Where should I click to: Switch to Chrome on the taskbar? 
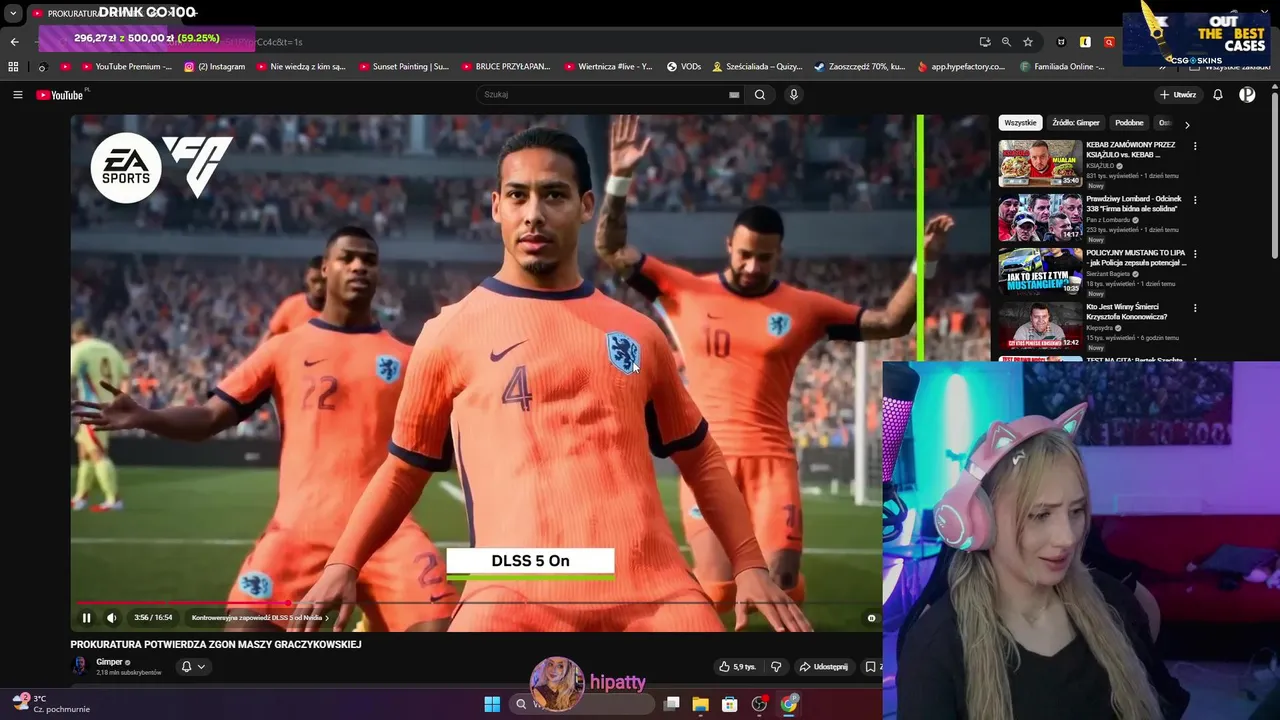tap(789, 704)
